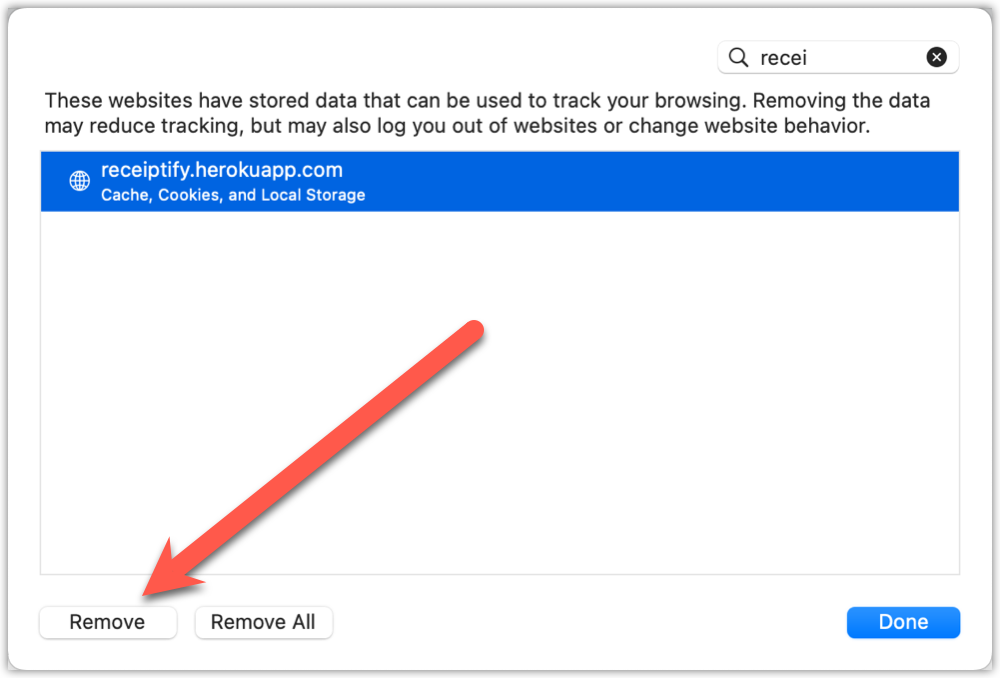Click the globe icon beside receiptify
This screenshot has width=1000, height=678.
coord(79,181)
